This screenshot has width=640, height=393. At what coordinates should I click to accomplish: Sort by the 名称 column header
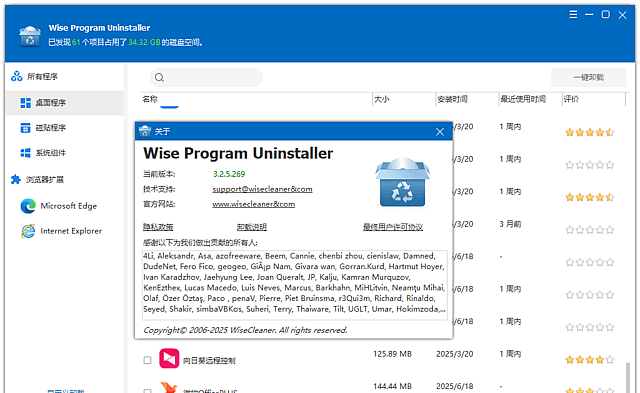(150, 99)
